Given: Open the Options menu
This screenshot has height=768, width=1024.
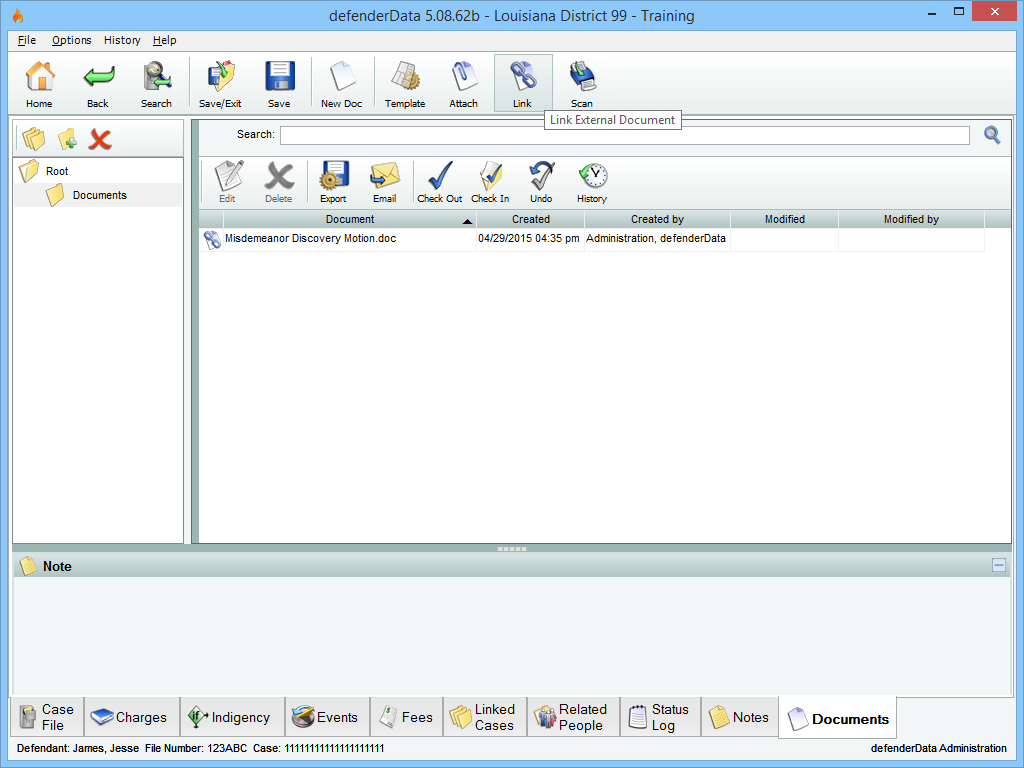Looking at the screenshot, I should click(x=72, y=40).
